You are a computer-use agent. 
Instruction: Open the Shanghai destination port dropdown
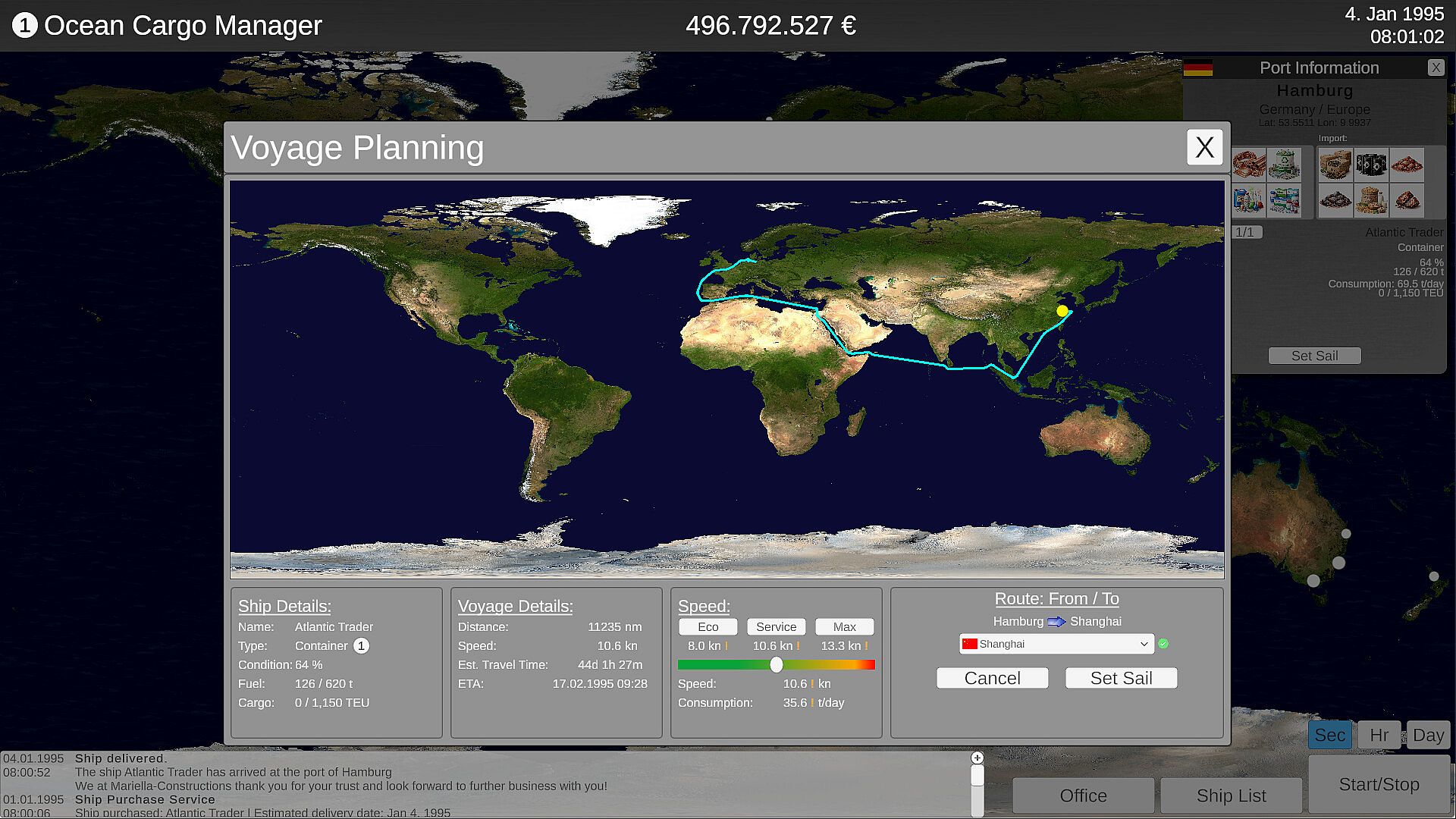[1056, 644]
